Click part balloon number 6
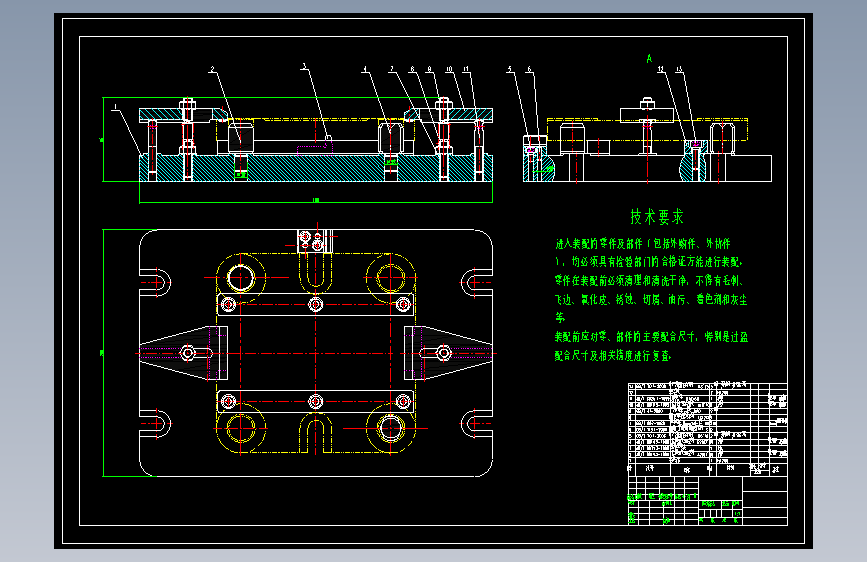 (529, 70)
